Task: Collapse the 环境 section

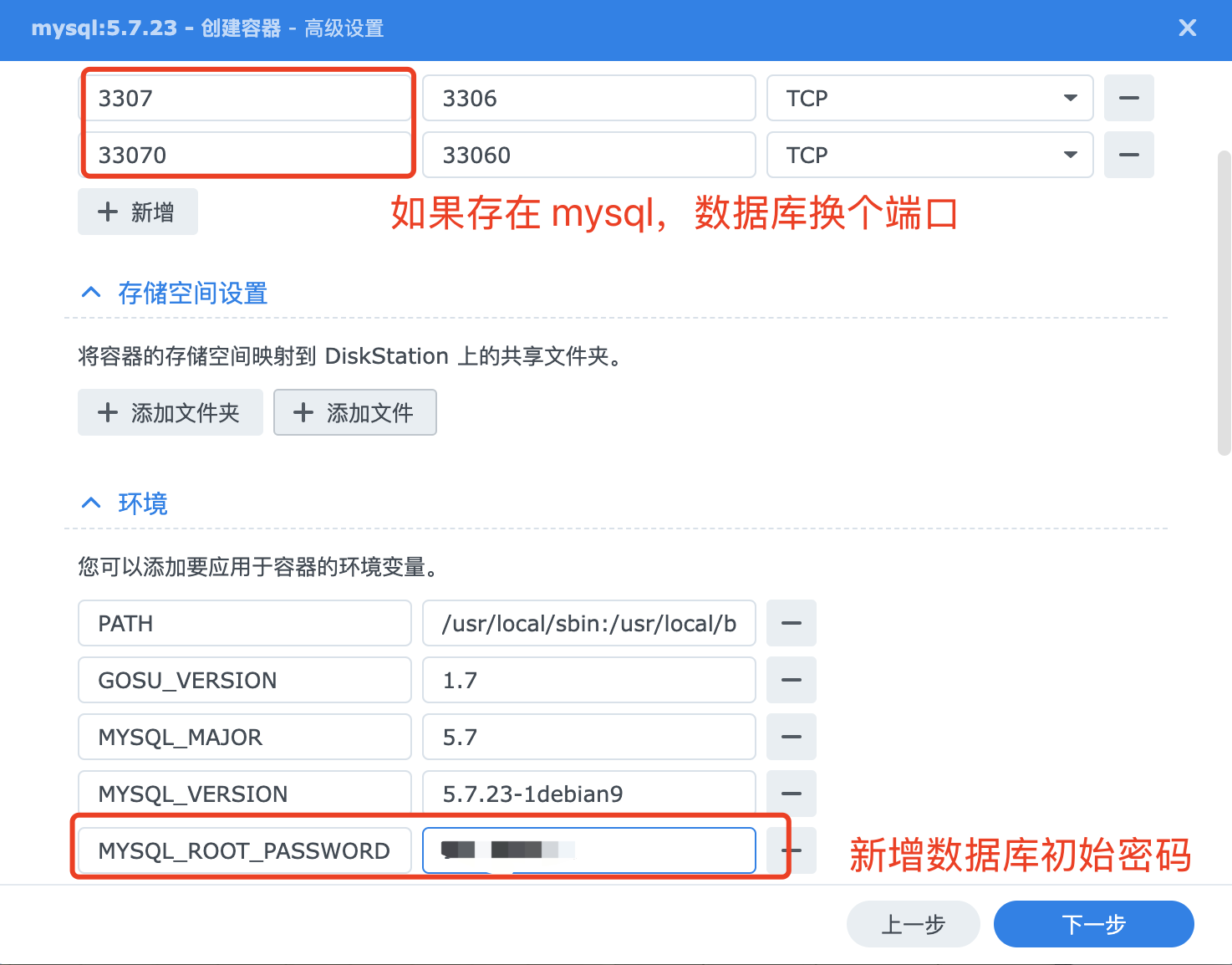Action: point(91,503)
